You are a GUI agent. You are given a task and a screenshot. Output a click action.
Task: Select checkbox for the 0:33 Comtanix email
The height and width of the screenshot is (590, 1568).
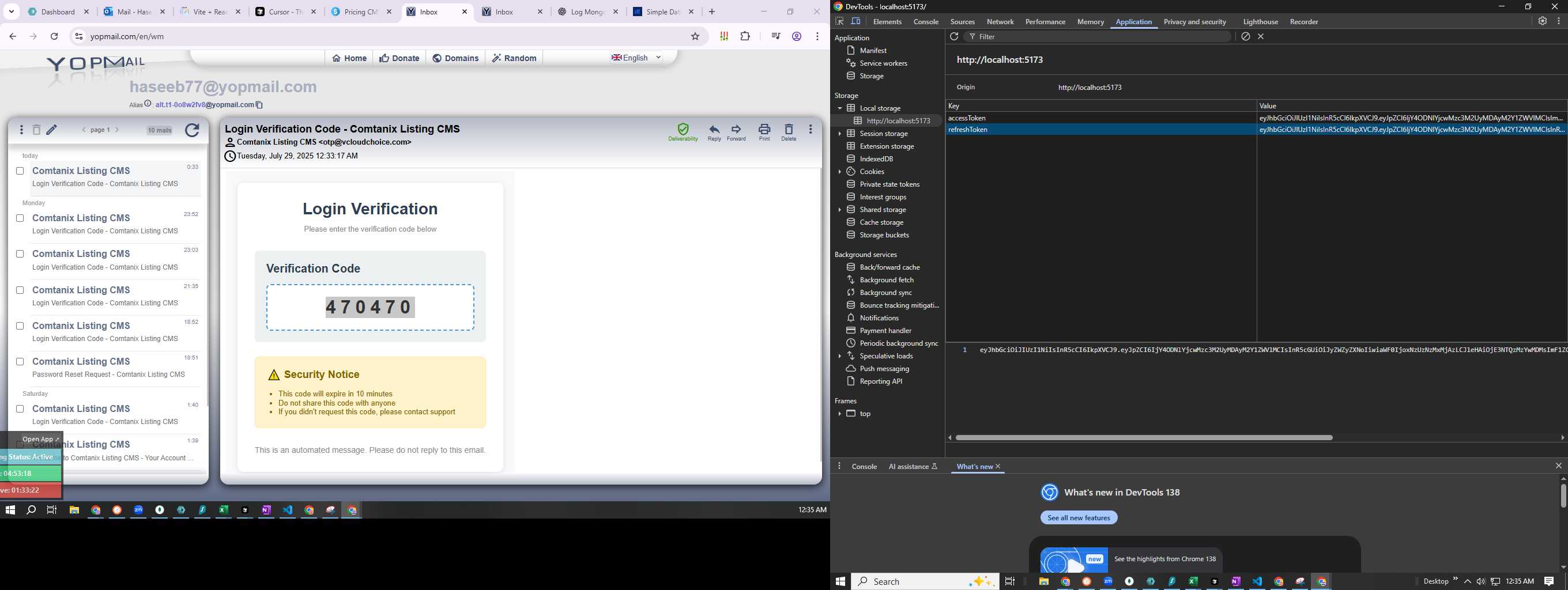20,171
